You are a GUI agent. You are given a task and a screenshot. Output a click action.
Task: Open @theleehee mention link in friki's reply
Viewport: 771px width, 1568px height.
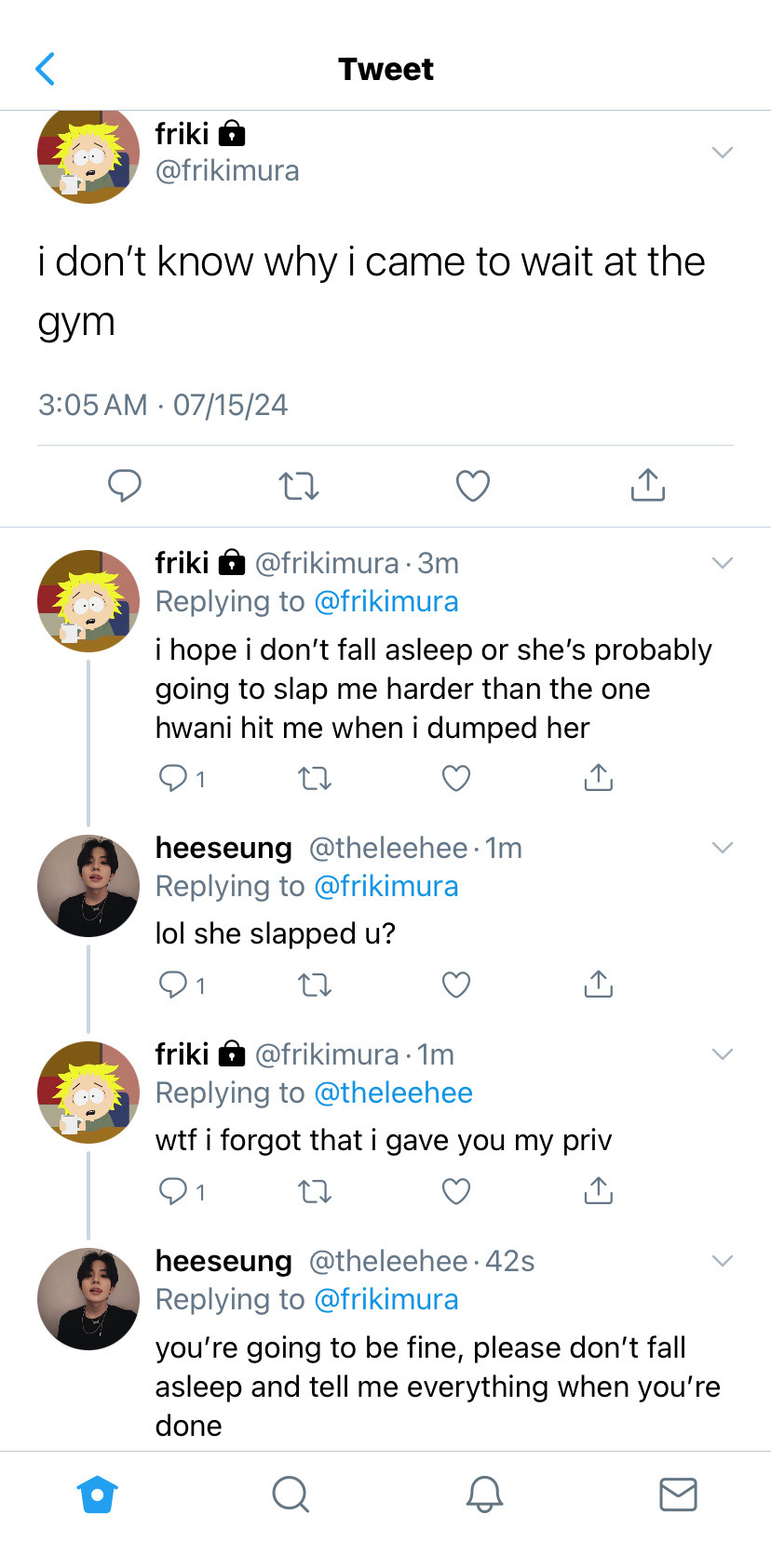point(393,1093)
